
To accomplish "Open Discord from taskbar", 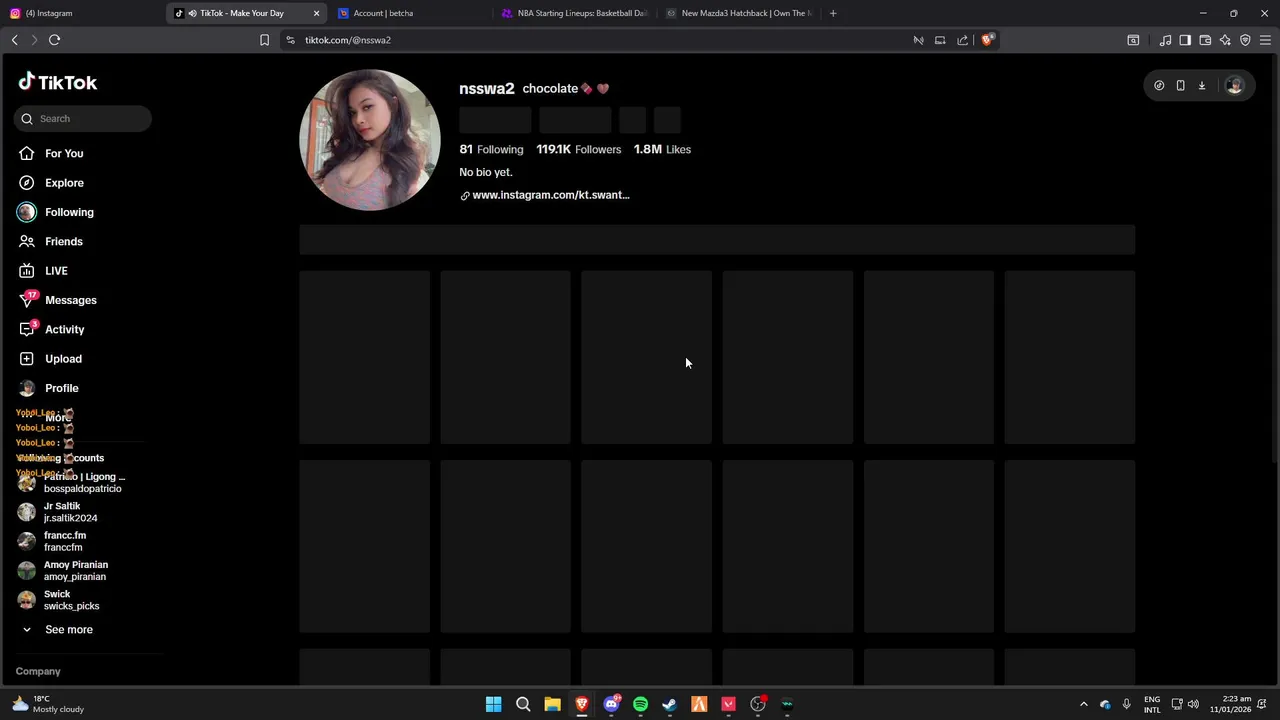I will (x=611, y=704).
